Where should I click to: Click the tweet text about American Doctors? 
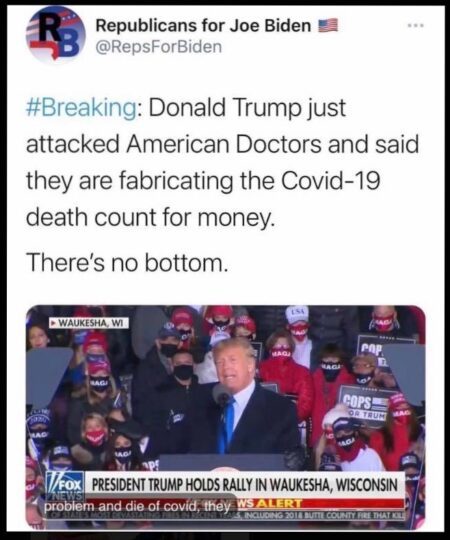click(x=222, y=162)
